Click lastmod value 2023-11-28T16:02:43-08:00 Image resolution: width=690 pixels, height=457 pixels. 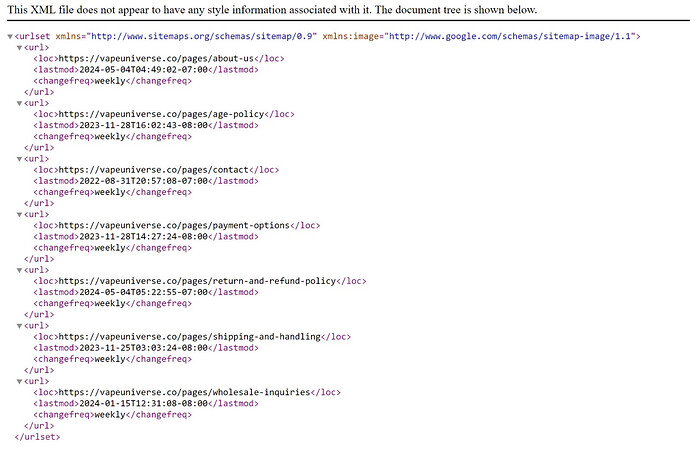143,125
